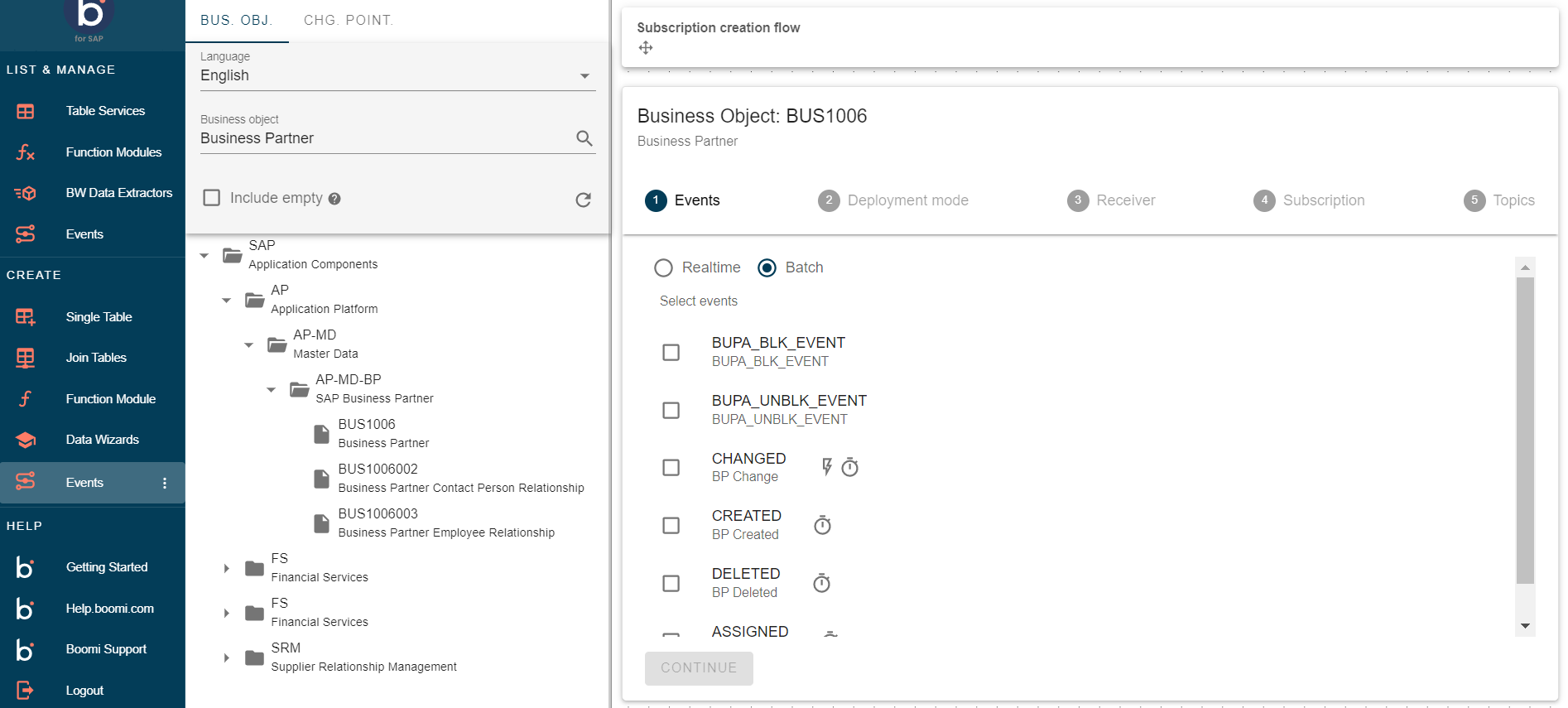The image size is (1568, 708).
Task: Switch to the CHG. POINT. tab
Action: [x=348, y=20]
